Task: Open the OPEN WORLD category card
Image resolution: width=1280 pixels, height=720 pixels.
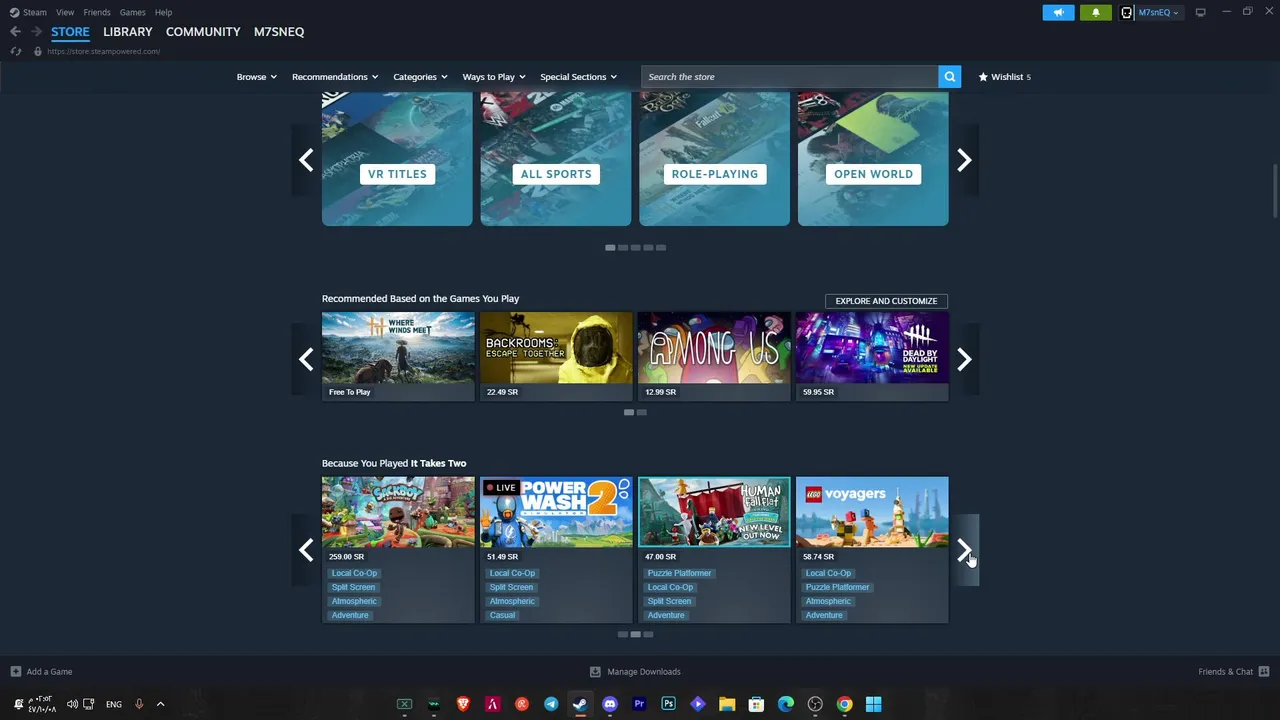Action: pos(873,159)
